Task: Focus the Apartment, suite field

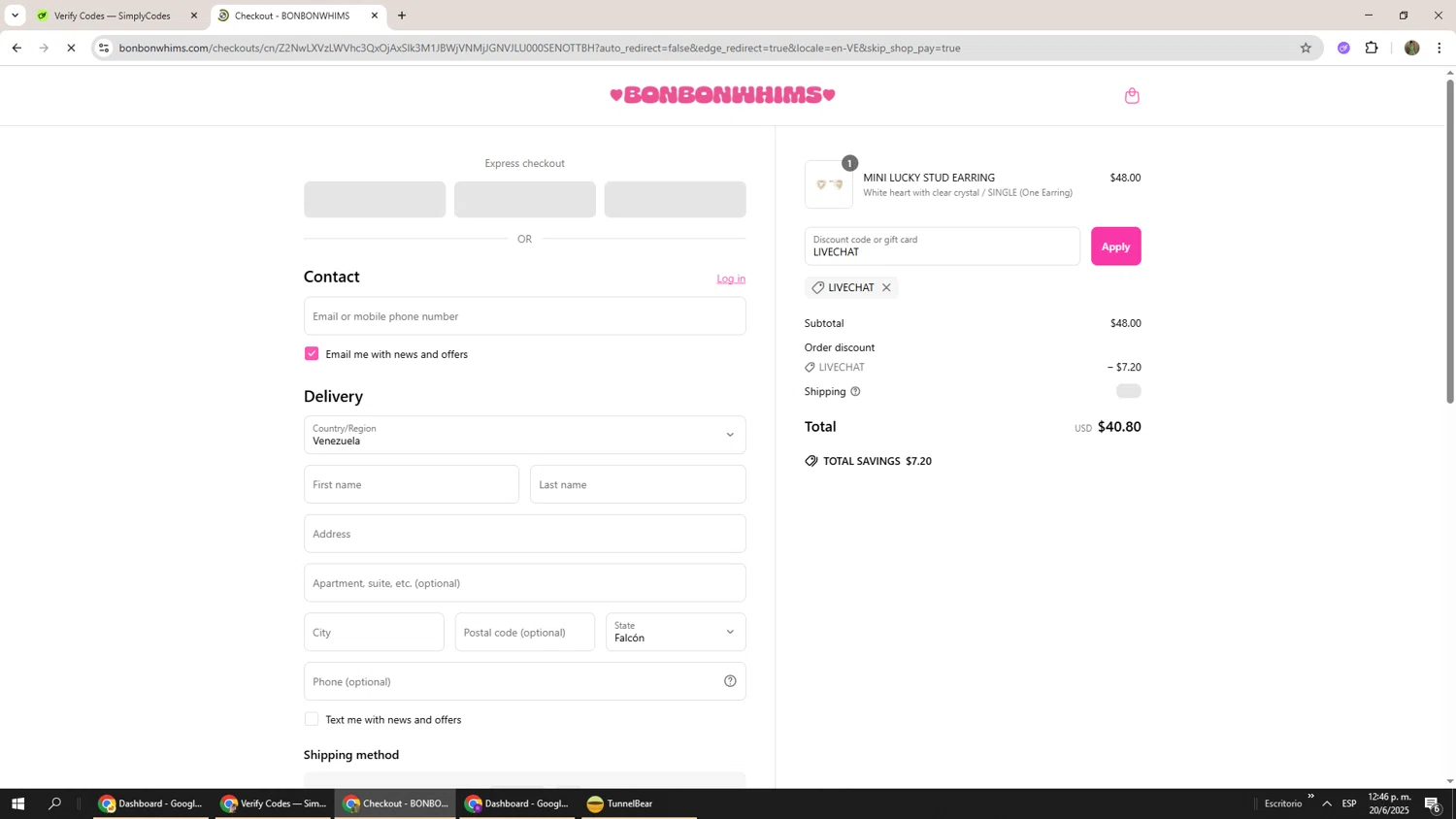Action: pos(524,583)
